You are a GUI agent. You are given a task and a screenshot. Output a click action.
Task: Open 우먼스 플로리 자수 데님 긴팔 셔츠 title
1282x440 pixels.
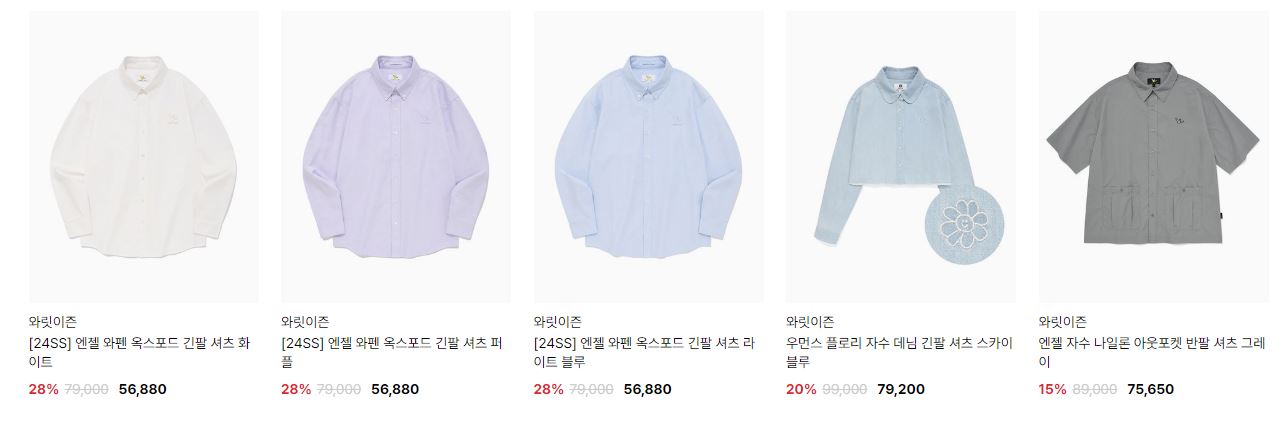(899, 352)
